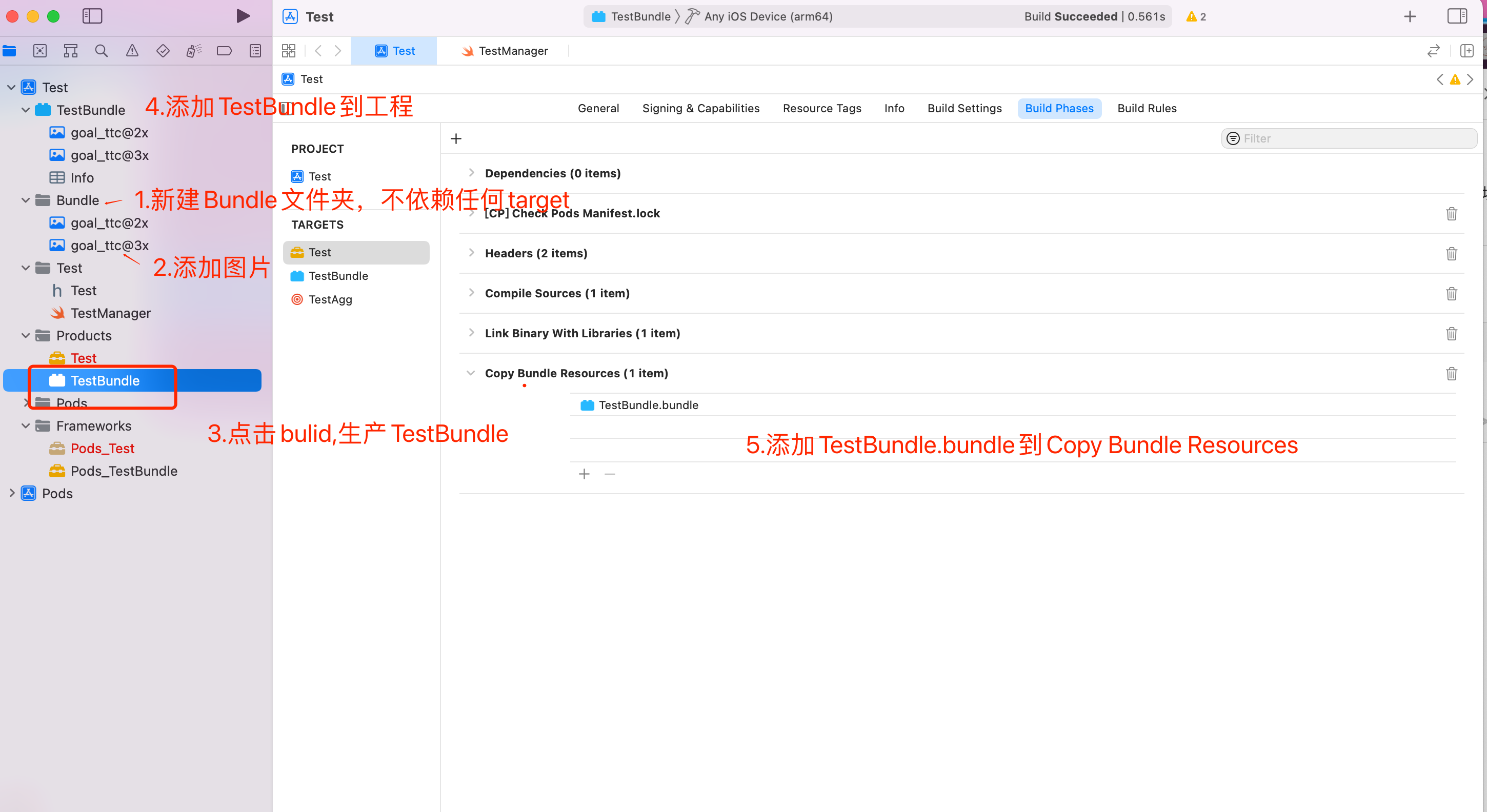Click the Code Review double-arrow icon

click(x=1434, y=50)
